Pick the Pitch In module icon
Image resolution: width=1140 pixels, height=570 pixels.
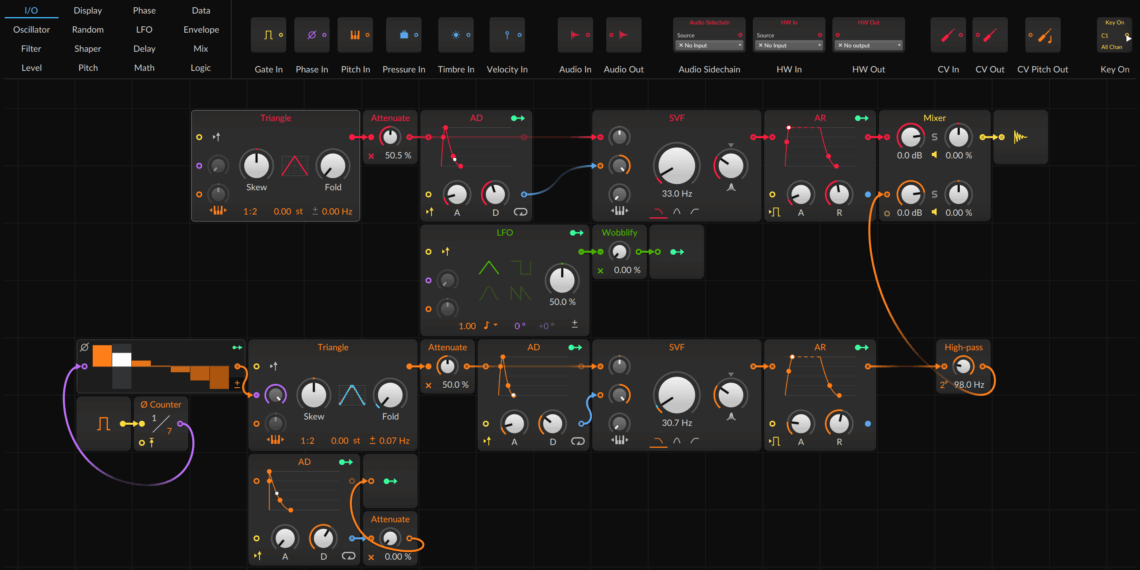[x=355, y=35]
